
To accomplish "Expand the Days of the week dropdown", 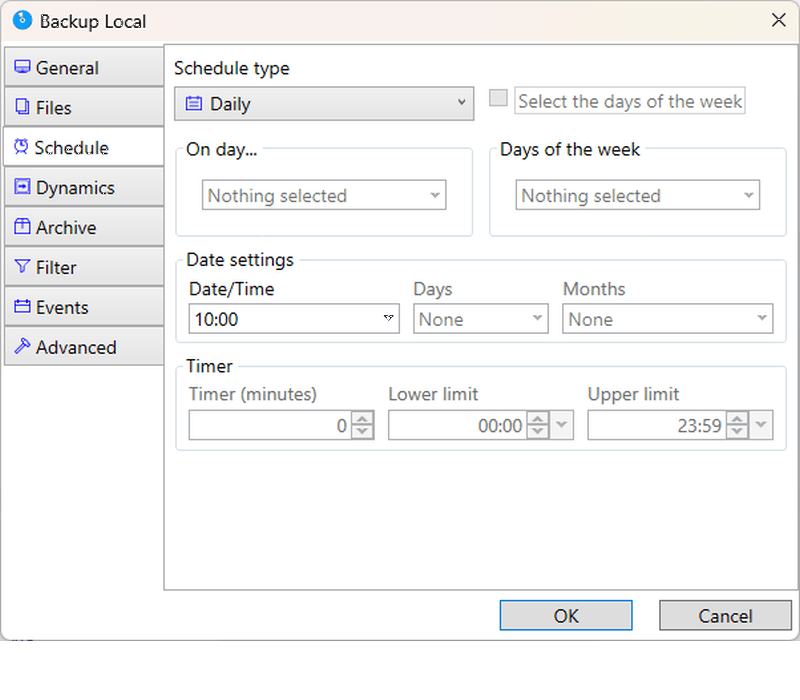I will 638,195.
